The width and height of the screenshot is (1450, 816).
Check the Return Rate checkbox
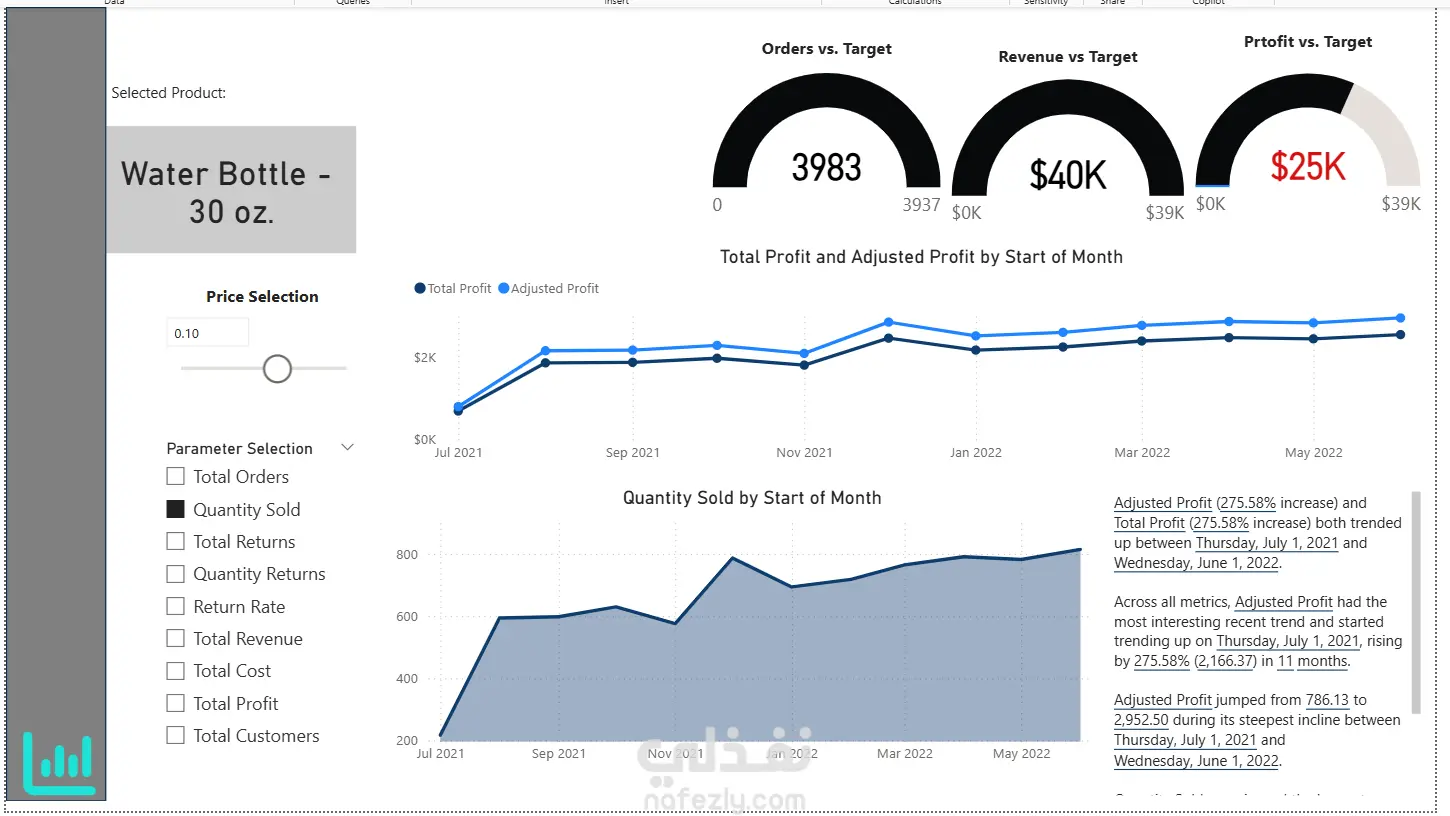tap(175, 606)
